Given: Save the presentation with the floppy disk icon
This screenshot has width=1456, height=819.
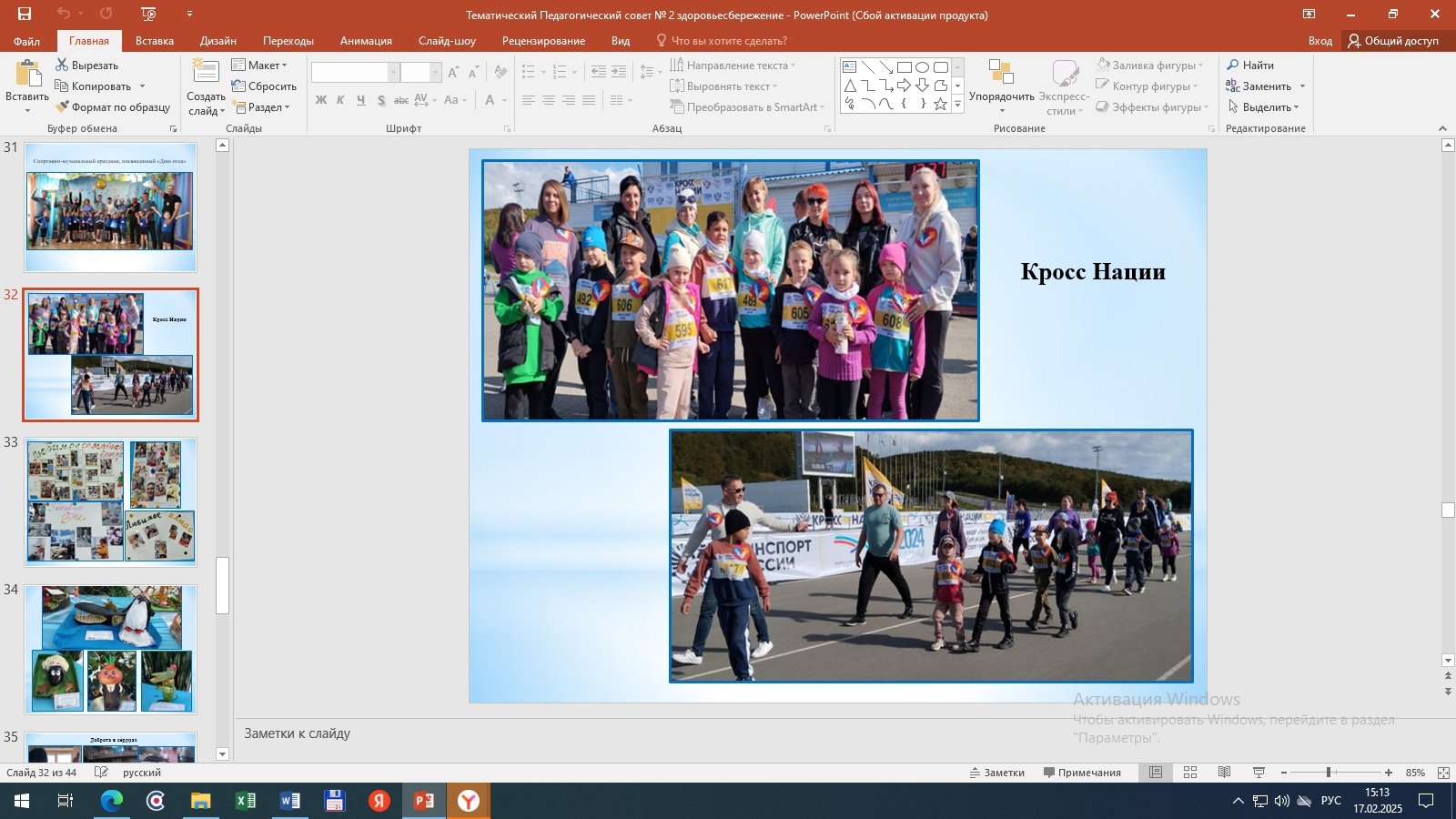Looking at the screenshot, I should 25,14.
